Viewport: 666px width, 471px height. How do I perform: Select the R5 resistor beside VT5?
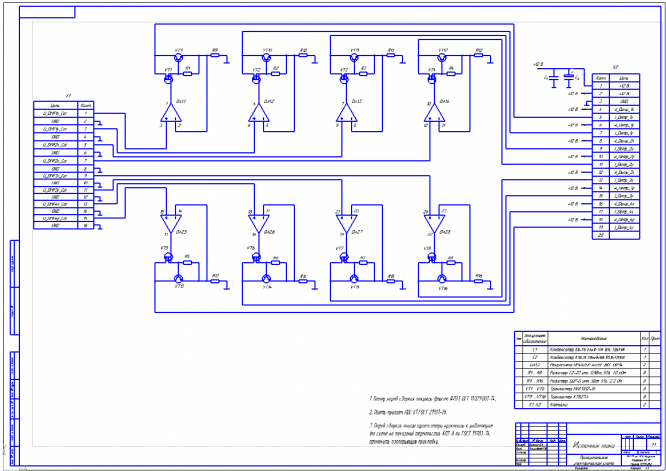[x=188, y=262]
